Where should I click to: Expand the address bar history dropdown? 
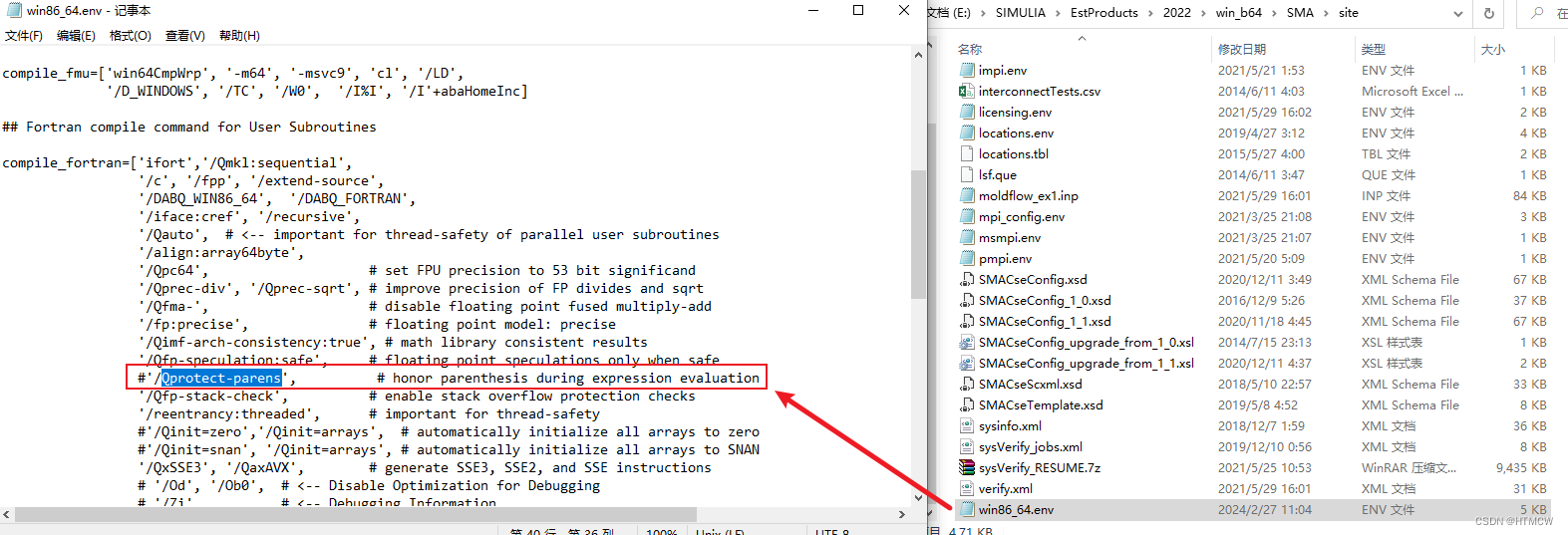[x=1458, y=14]
